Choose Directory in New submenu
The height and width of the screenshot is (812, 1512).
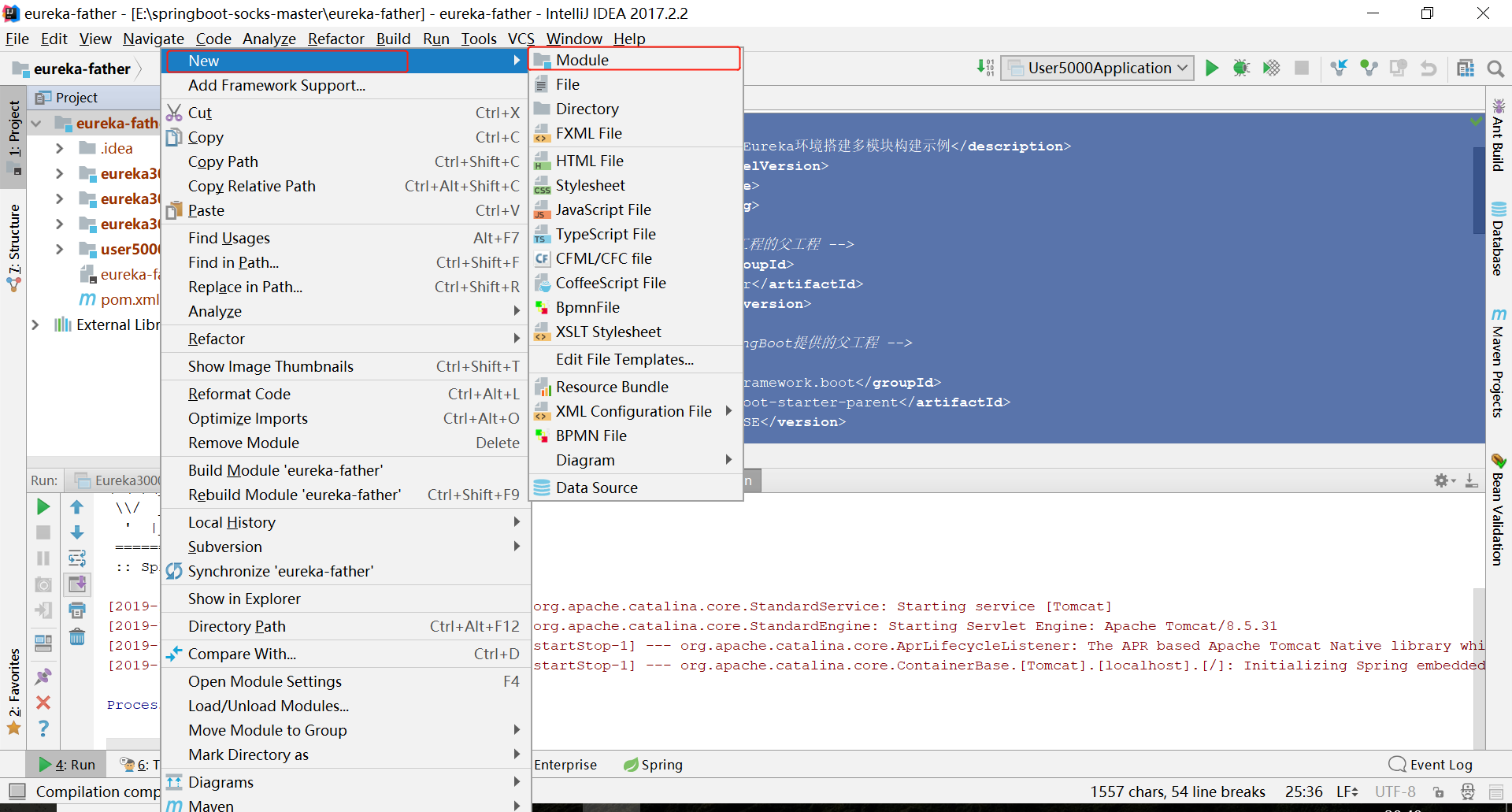(x=636, y=109)
